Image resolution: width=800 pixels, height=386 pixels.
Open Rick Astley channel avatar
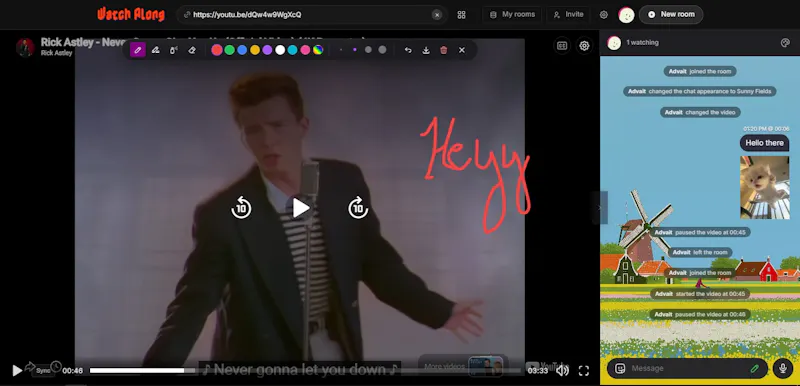coord(25,47)
